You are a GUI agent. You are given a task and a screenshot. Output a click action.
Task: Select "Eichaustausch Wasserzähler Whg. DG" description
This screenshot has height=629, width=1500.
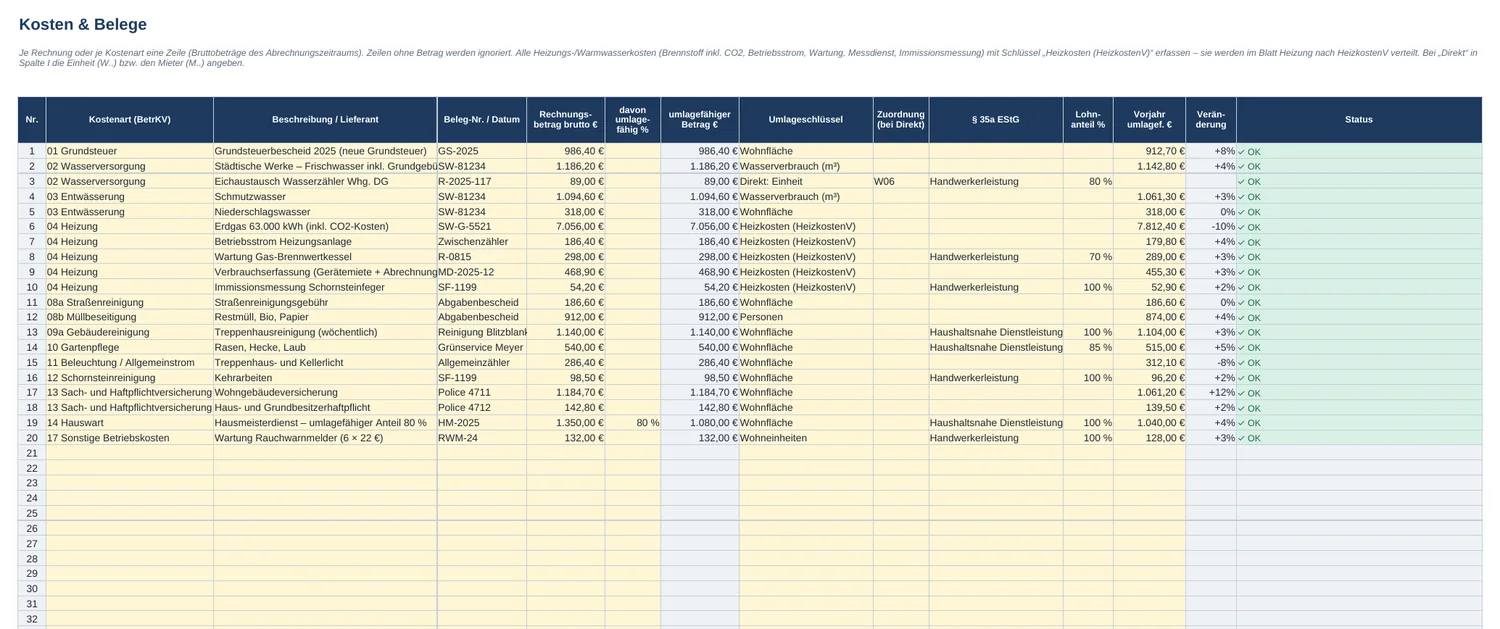point(325,182)
